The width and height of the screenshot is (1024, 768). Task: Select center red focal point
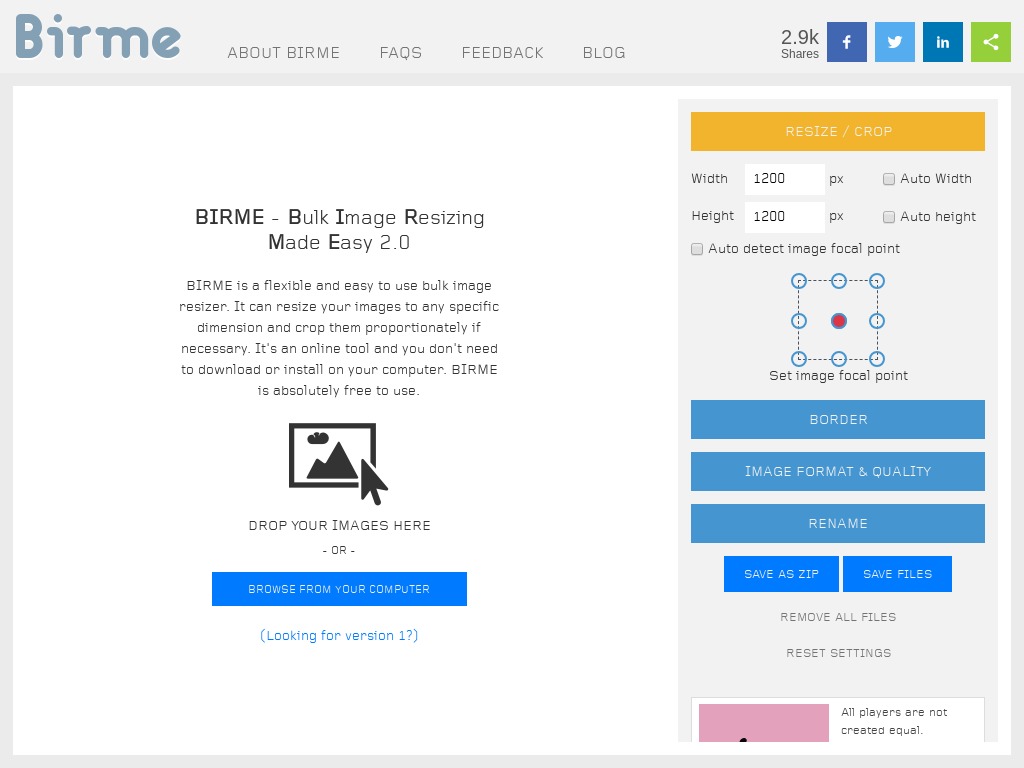(x=839, y=321)
